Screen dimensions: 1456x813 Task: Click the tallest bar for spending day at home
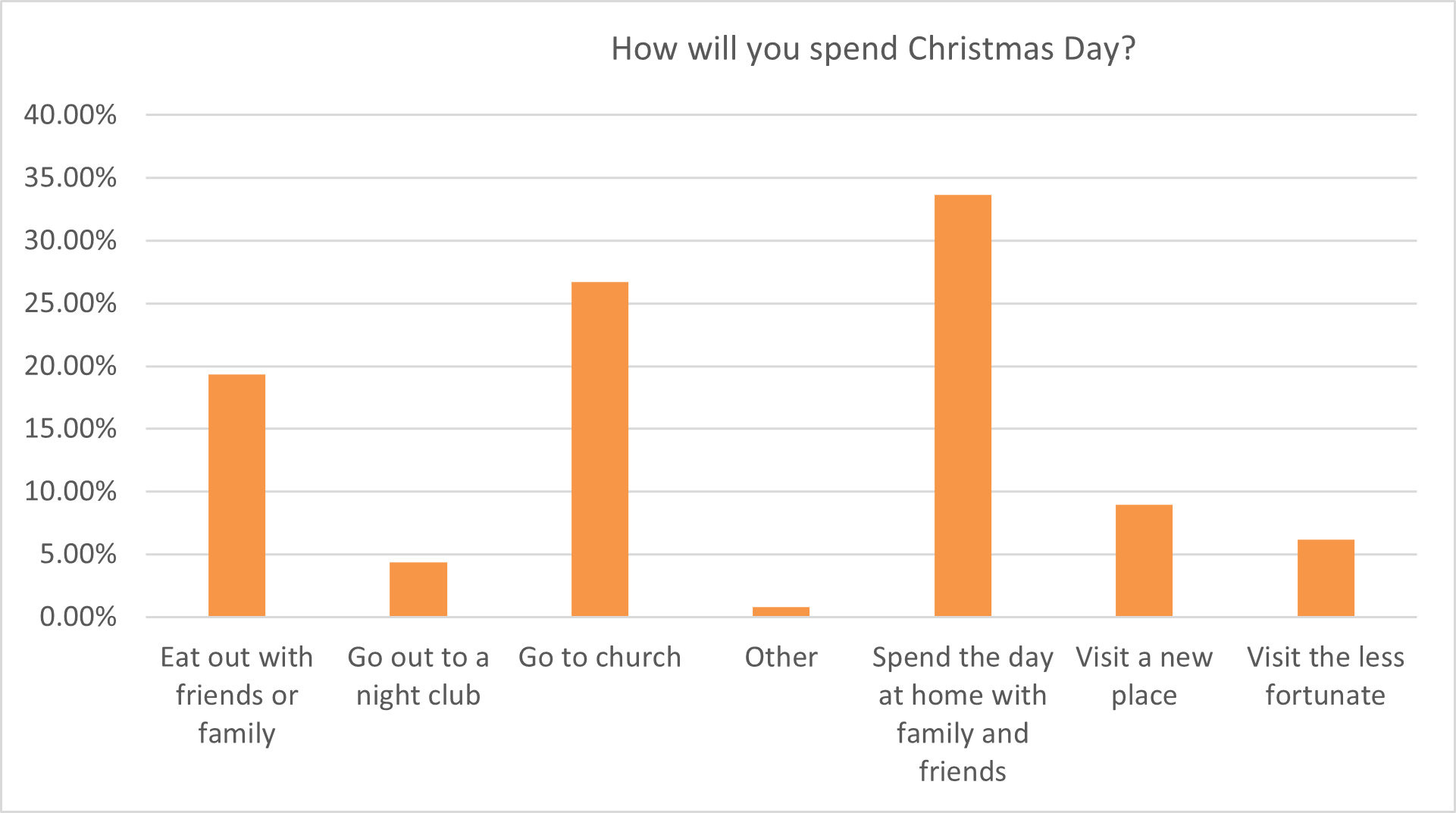pyautogui.click(x=963, y=406)
